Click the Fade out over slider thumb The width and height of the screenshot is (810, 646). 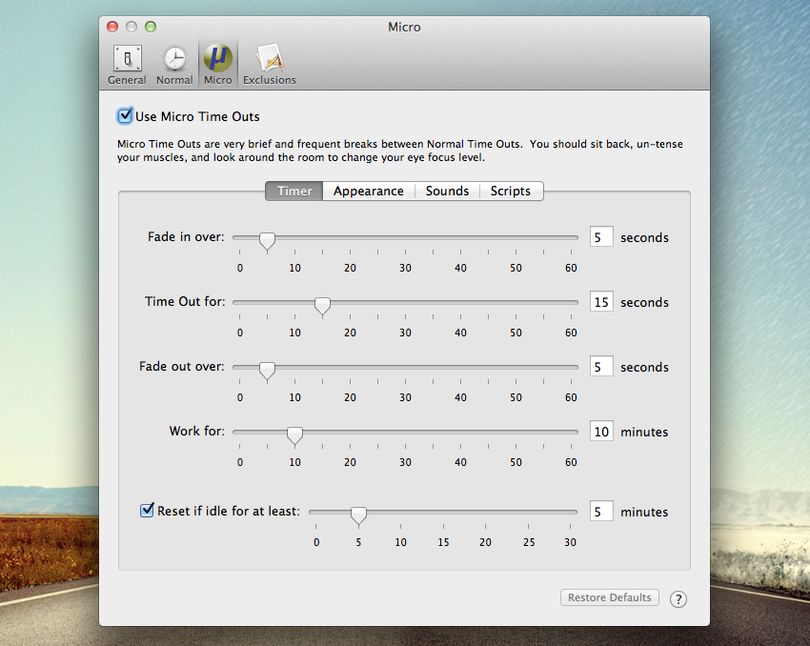tap(267, 370)
